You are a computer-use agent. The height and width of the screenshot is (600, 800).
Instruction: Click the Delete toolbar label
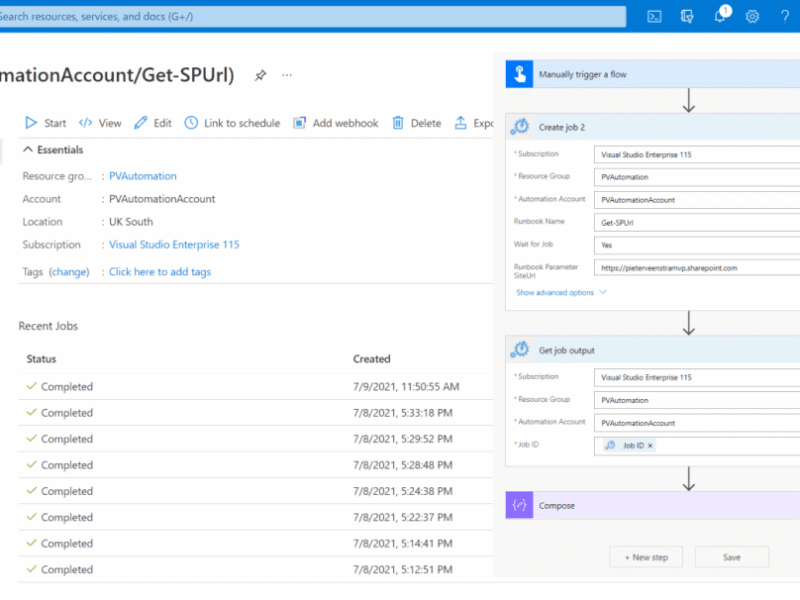coord(426,123)
